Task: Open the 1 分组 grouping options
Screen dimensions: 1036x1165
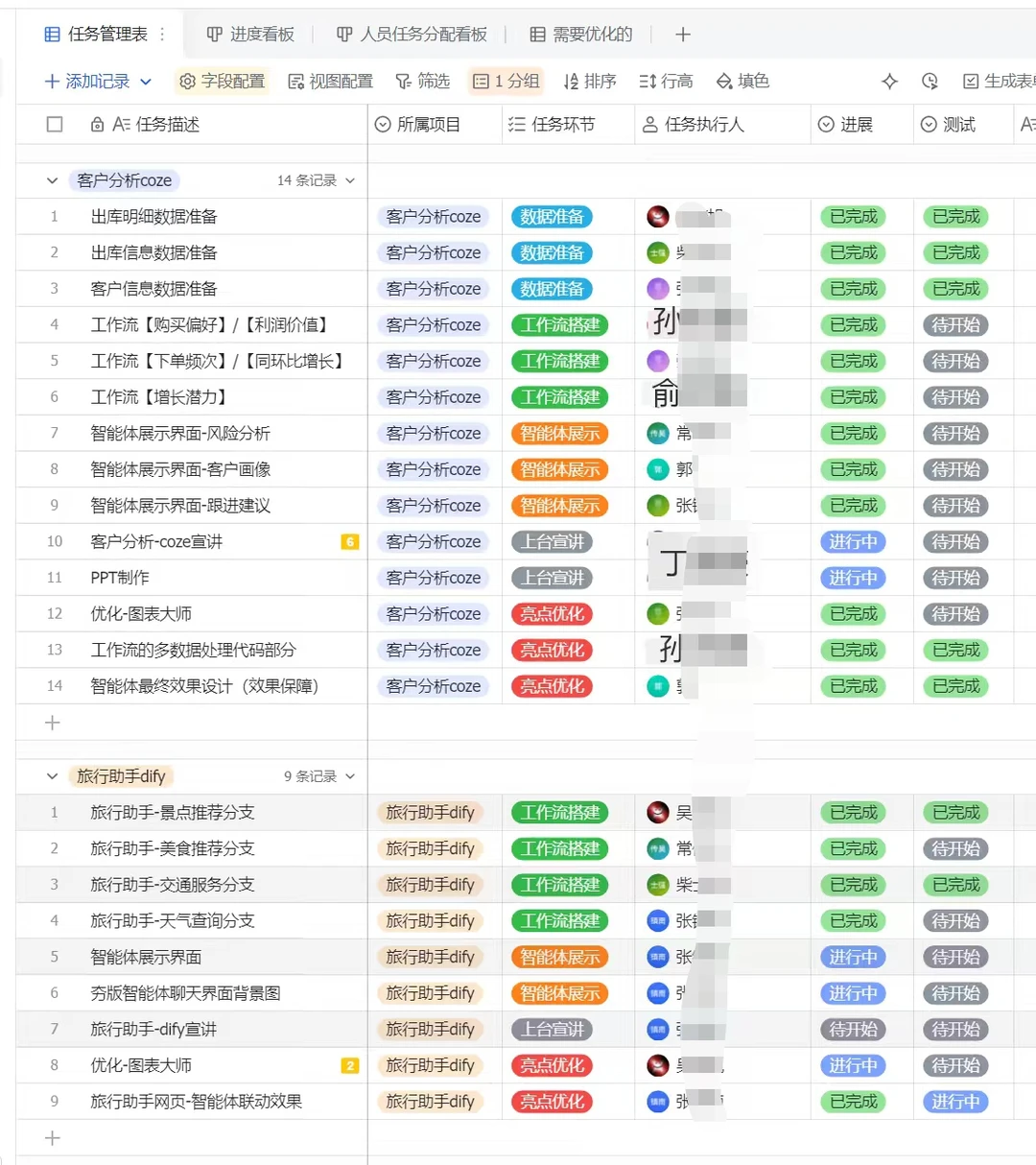Action: pyautogui.click(x=506, y=82)
